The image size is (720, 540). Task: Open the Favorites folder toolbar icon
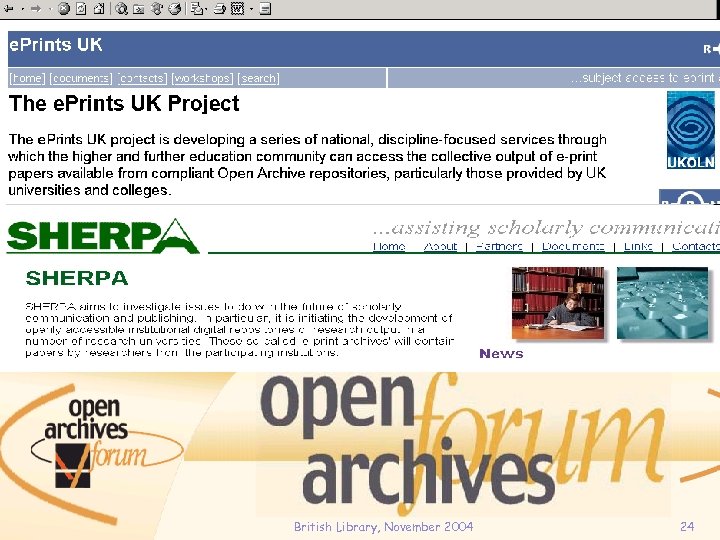pos(139,9)
